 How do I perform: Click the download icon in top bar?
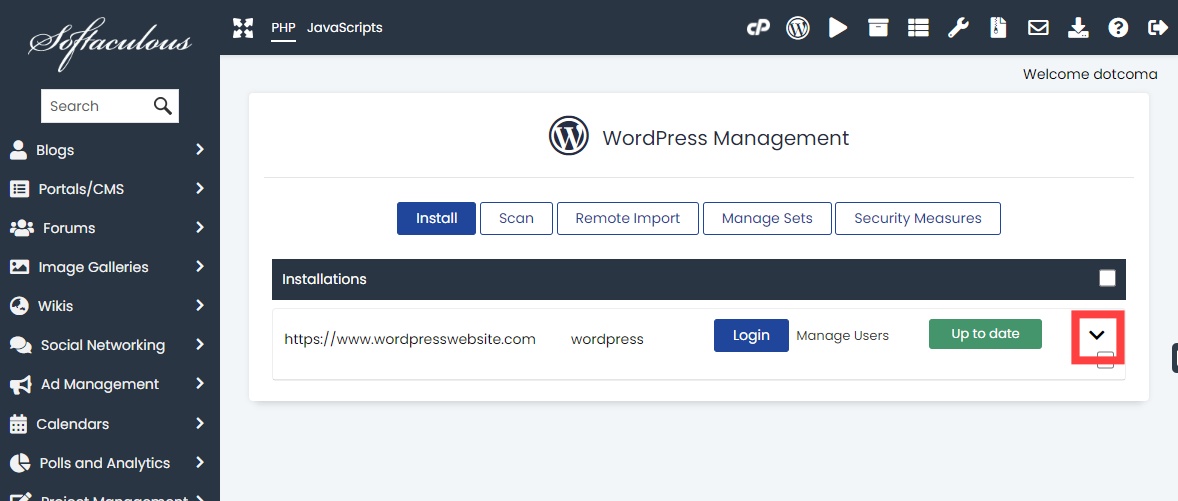click(x=1078, y=28)
